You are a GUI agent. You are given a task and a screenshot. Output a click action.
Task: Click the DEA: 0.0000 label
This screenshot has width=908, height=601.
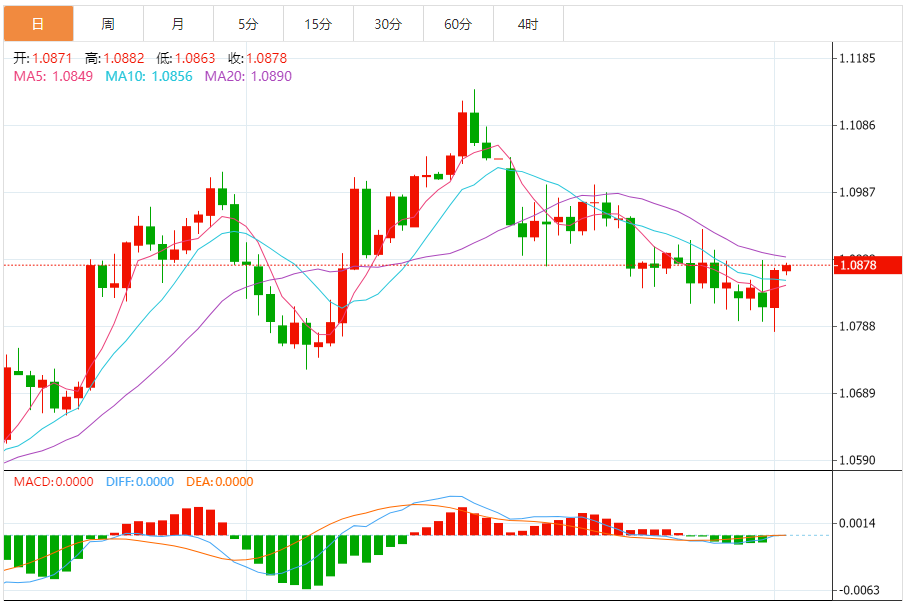pos(220,482)
